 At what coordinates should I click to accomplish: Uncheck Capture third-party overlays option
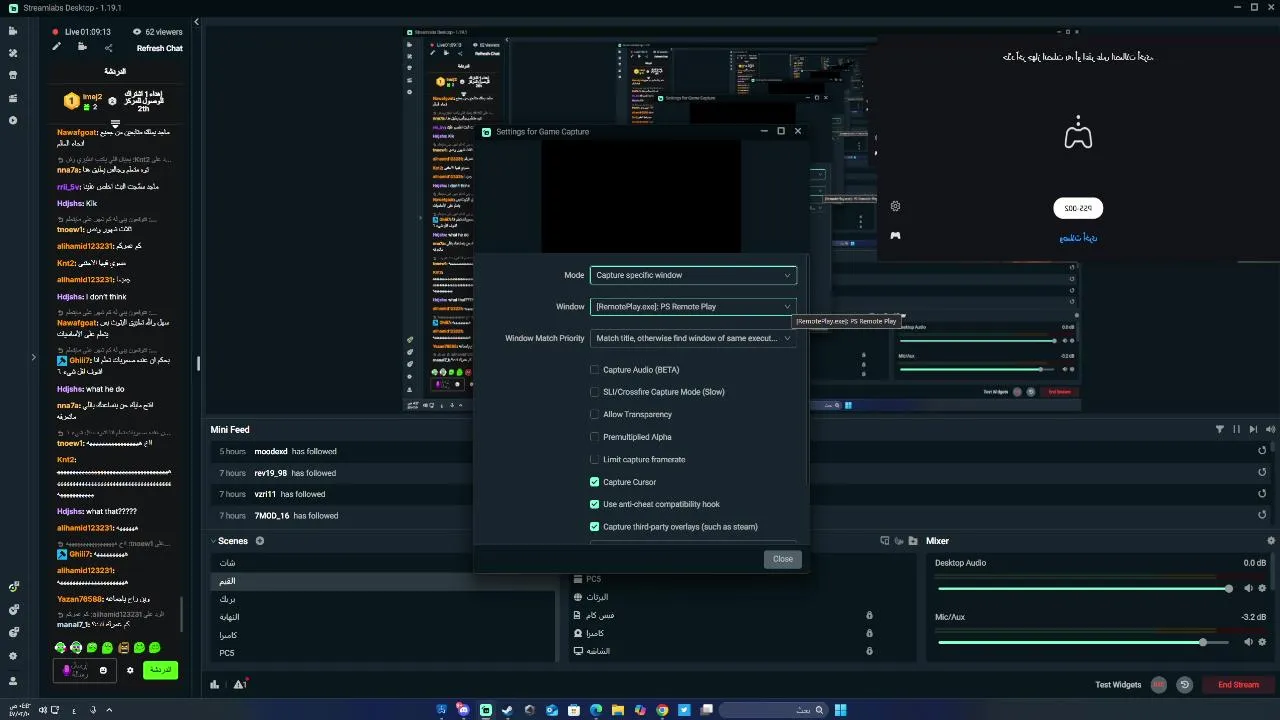[x=595, y=527]
